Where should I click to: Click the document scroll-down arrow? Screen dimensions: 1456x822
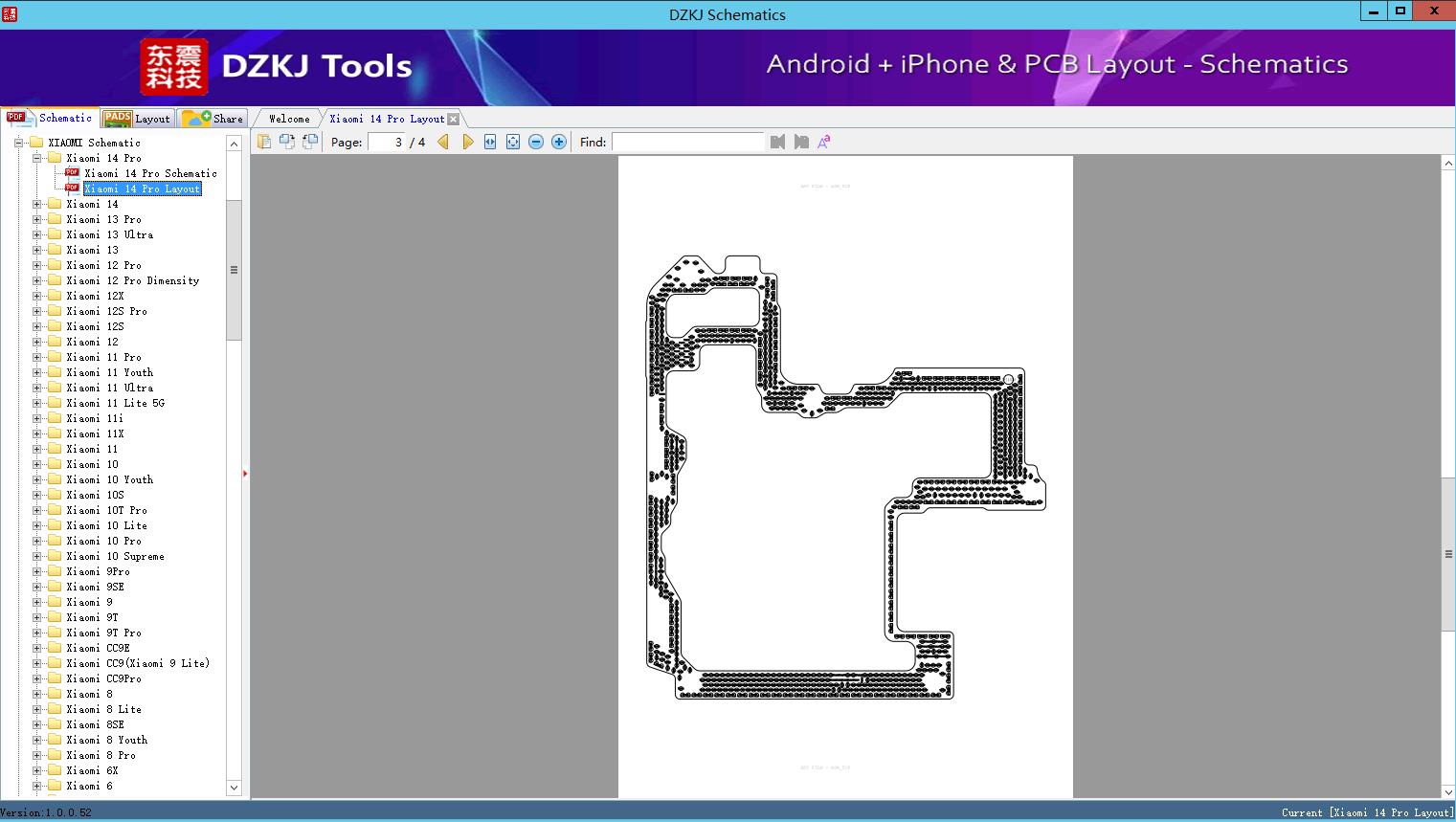[x=1448, y=791]
